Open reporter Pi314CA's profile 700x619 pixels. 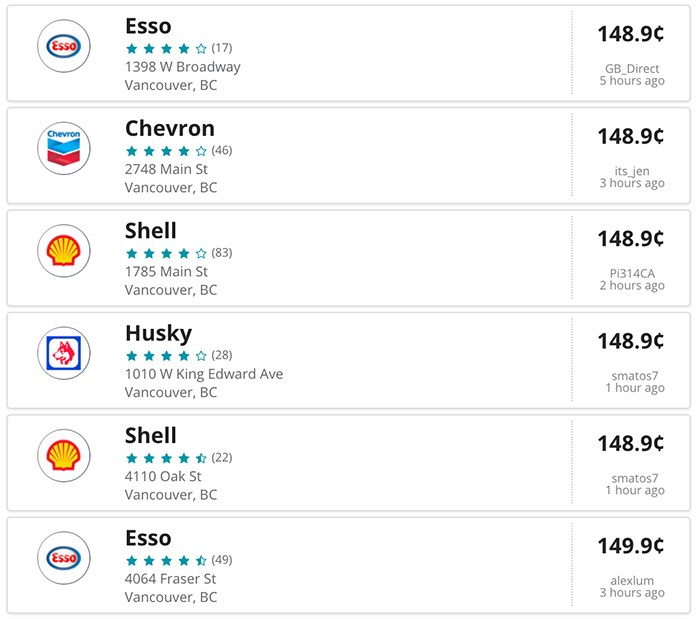tap(632, 273)
